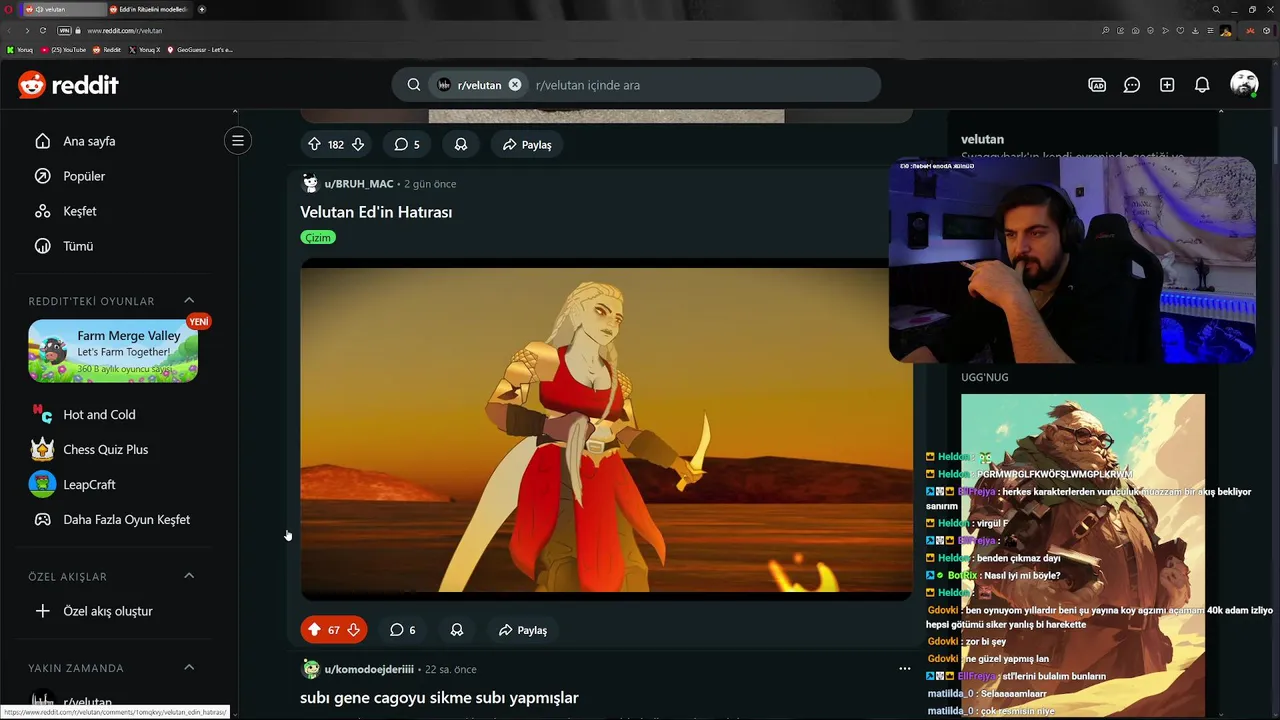Image resolution: width=1280 pixels, height=720 pixels.
Task: Open the Opera menu logo
Action: click(x=9, y=9)
